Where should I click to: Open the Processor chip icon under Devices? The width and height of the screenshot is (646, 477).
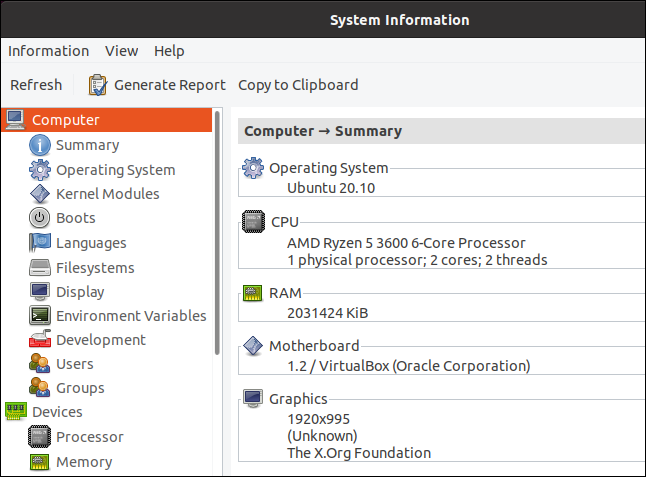tap(40, 437)
